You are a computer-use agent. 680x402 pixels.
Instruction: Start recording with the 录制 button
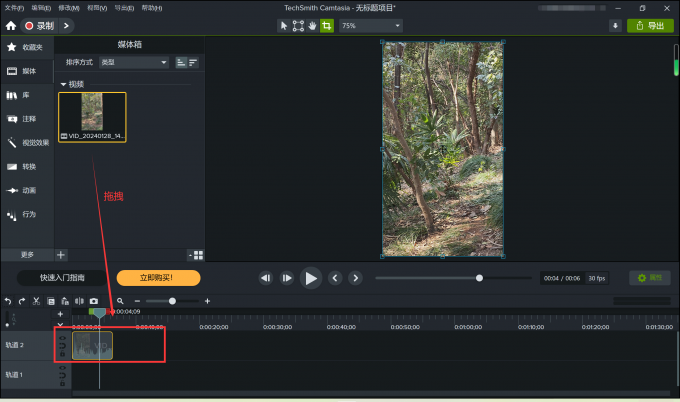pyautogui.click(x=39, y=26)
